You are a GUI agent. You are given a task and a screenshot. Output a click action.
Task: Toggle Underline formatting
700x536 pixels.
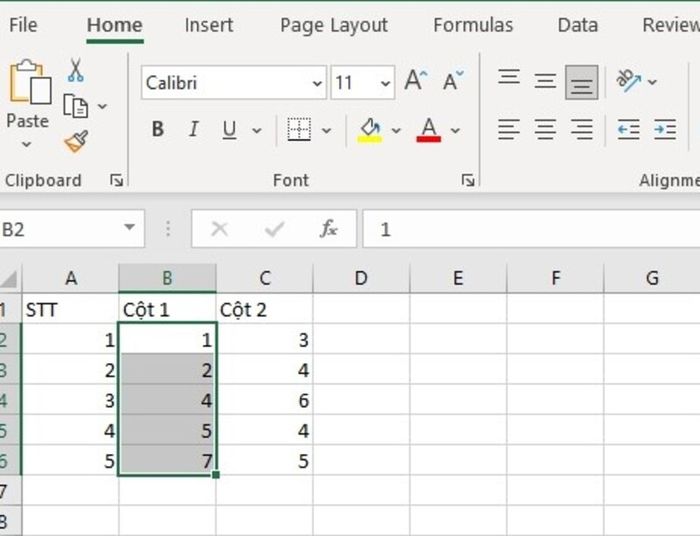coord(229,130)
